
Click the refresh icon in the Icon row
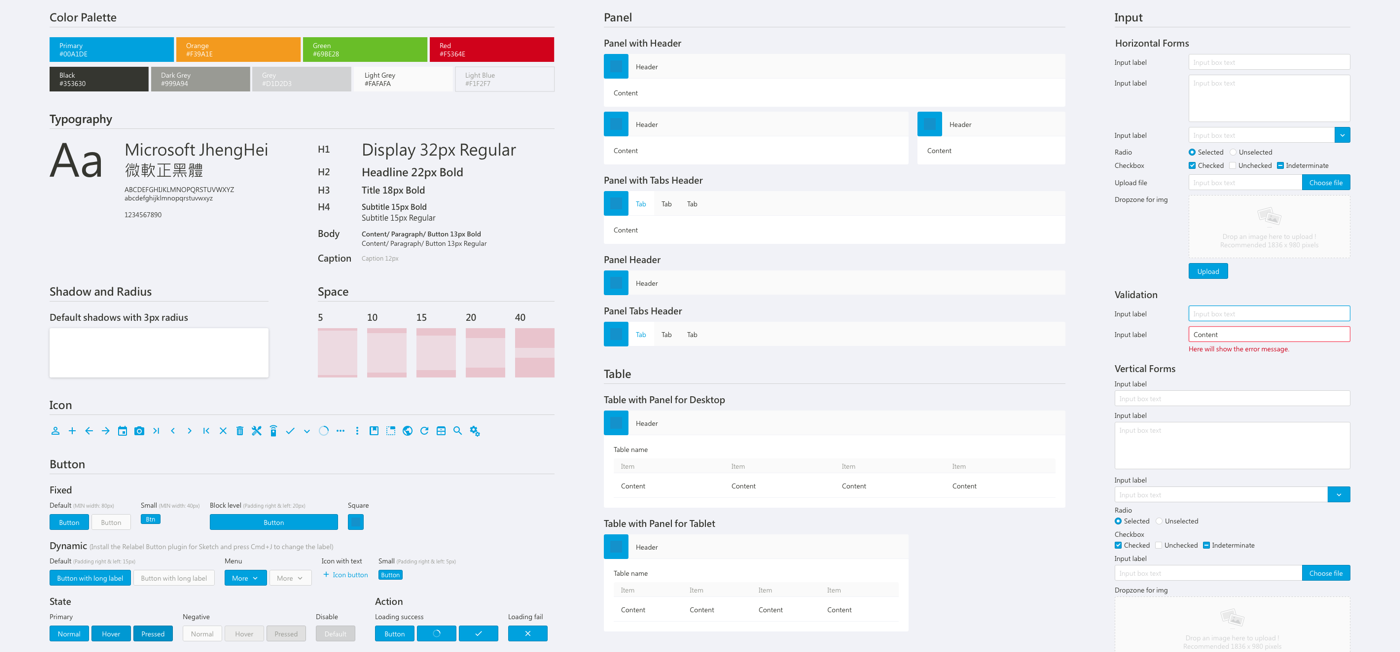coord(424,431)
